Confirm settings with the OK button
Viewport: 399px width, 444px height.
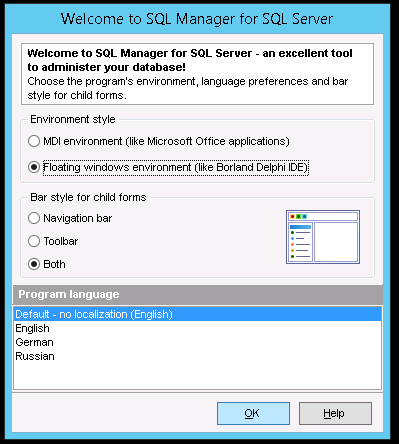[x=253, y=413]
